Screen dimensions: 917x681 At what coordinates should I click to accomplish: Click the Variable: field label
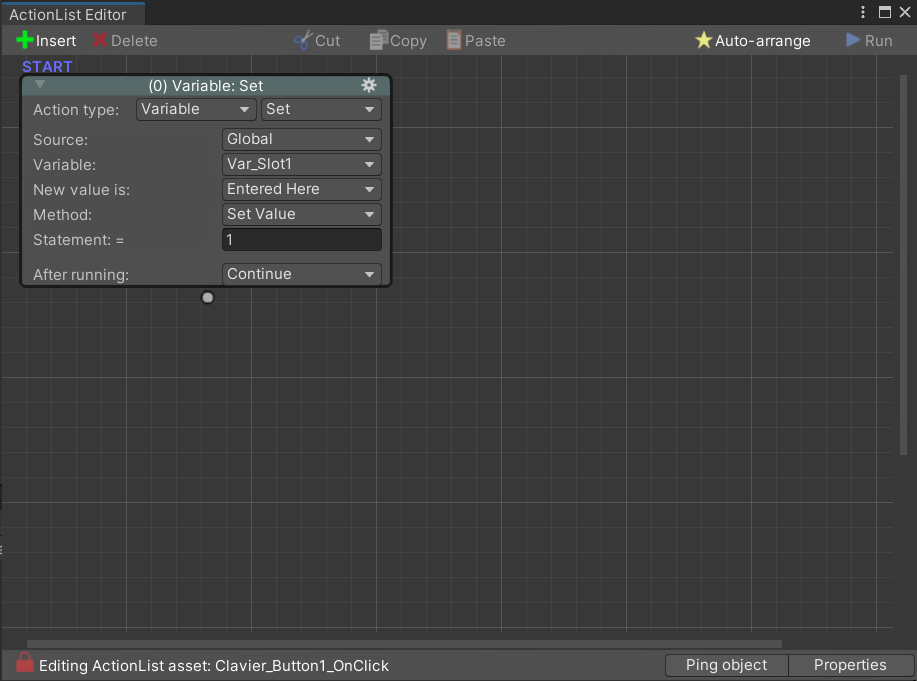coord(64,165)
